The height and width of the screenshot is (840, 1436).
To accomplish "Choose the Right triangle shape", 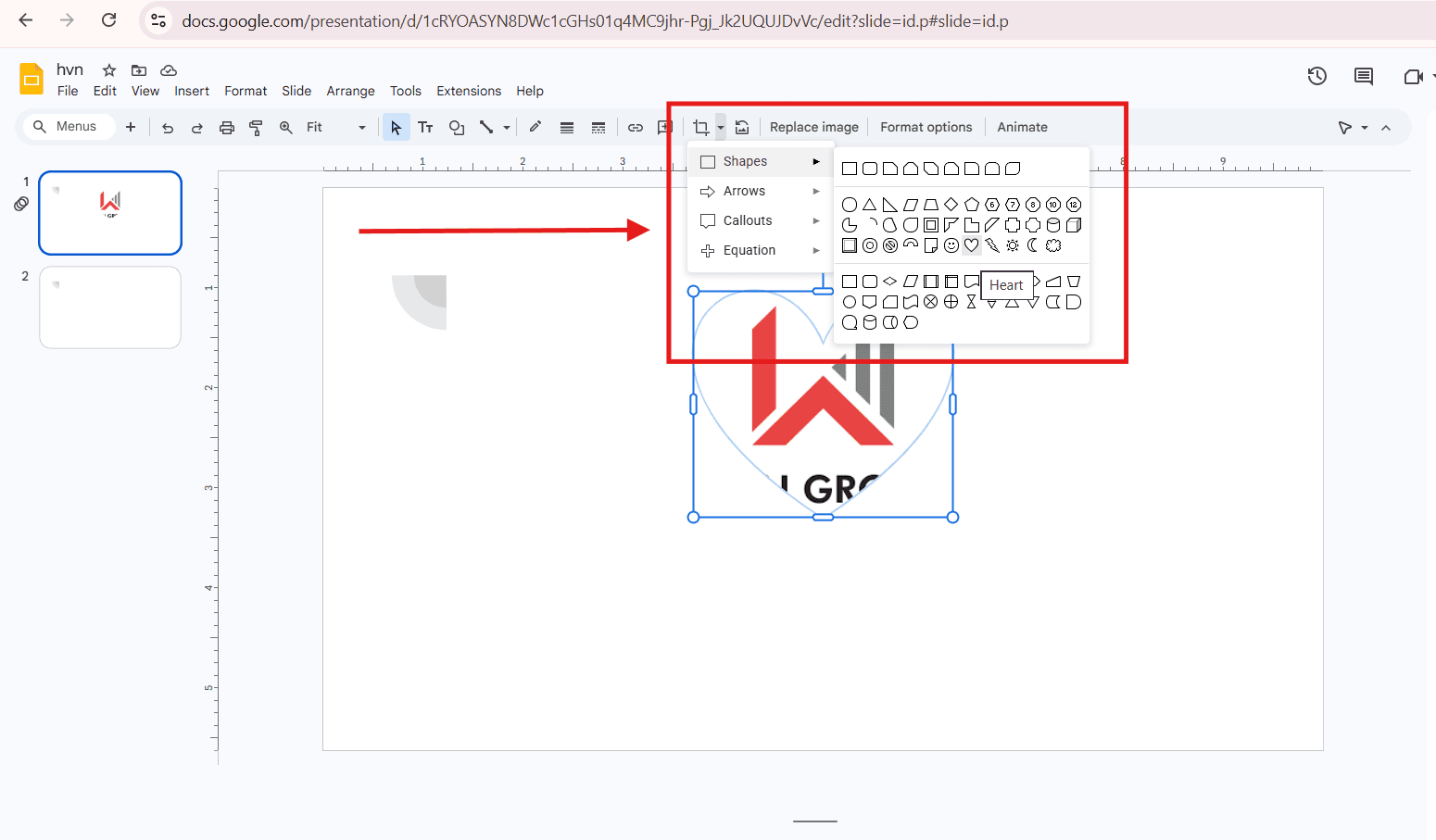I will (890, 205).
